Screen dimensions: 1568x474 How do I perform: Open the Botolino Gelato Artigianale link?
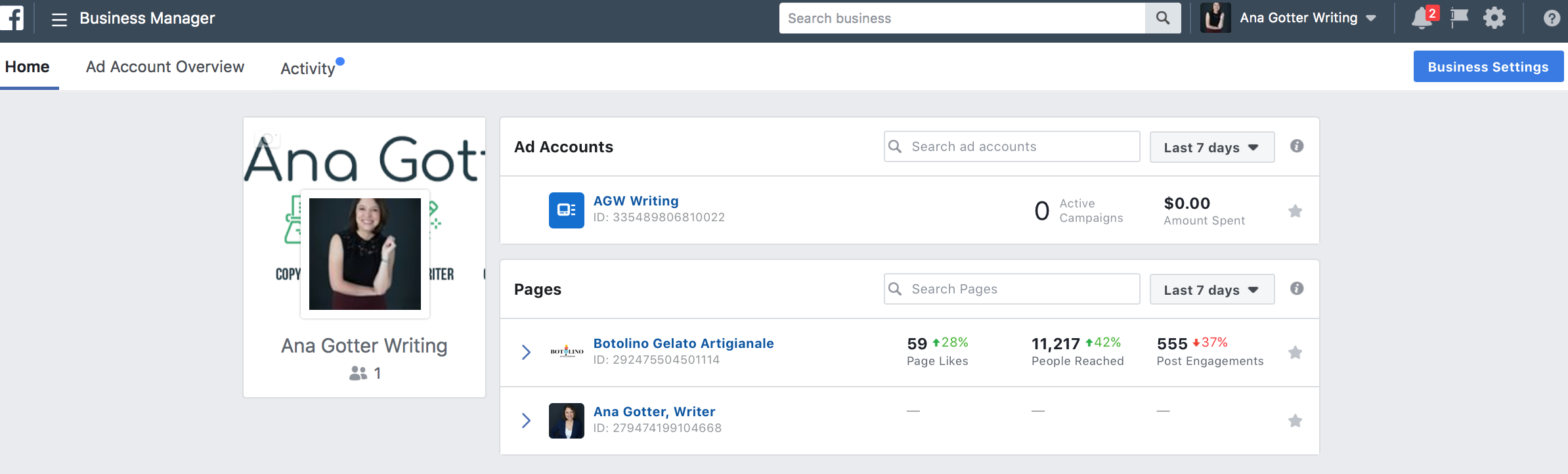(684, 343)
